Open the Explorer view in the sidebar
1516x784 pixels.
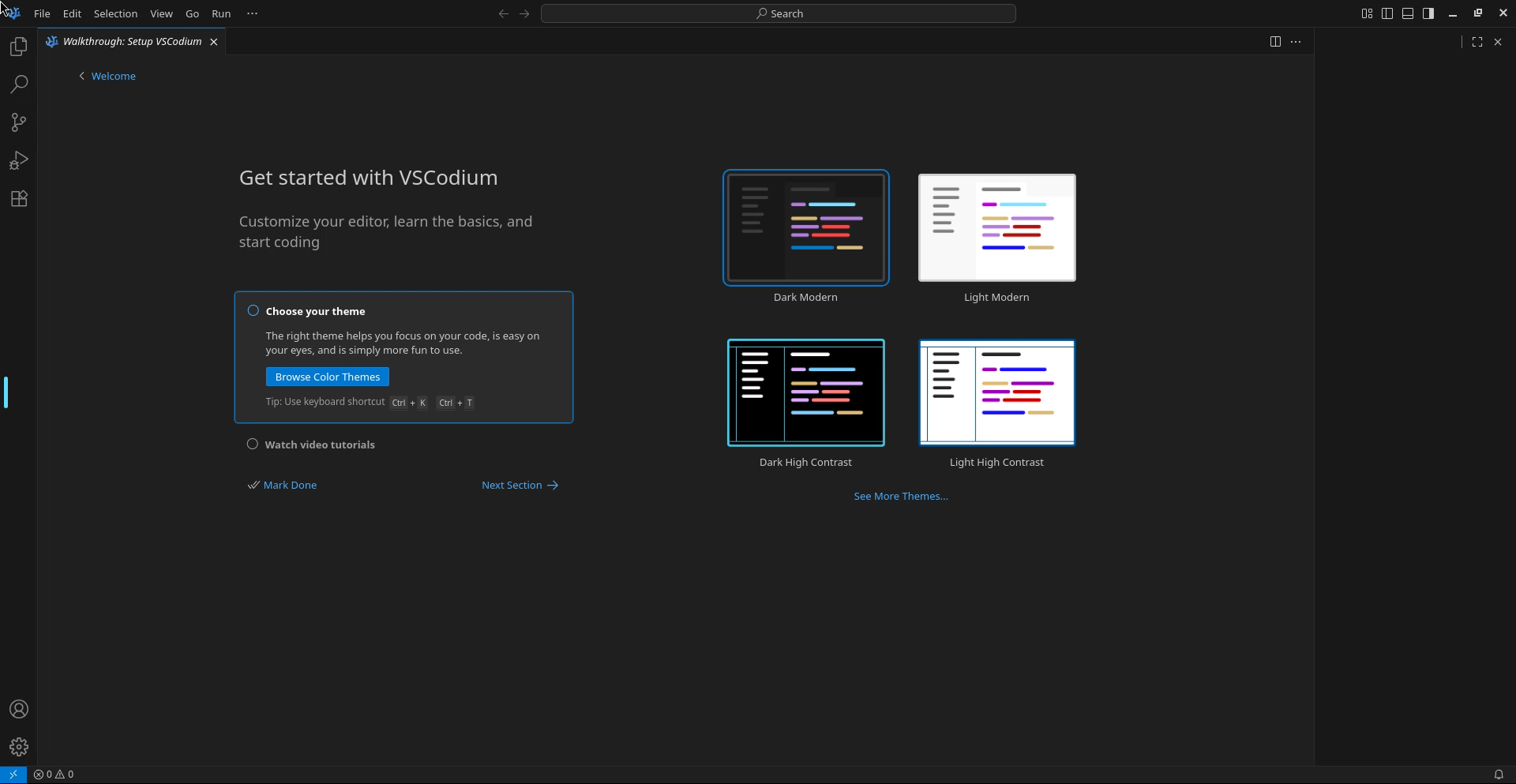(18, 47)
